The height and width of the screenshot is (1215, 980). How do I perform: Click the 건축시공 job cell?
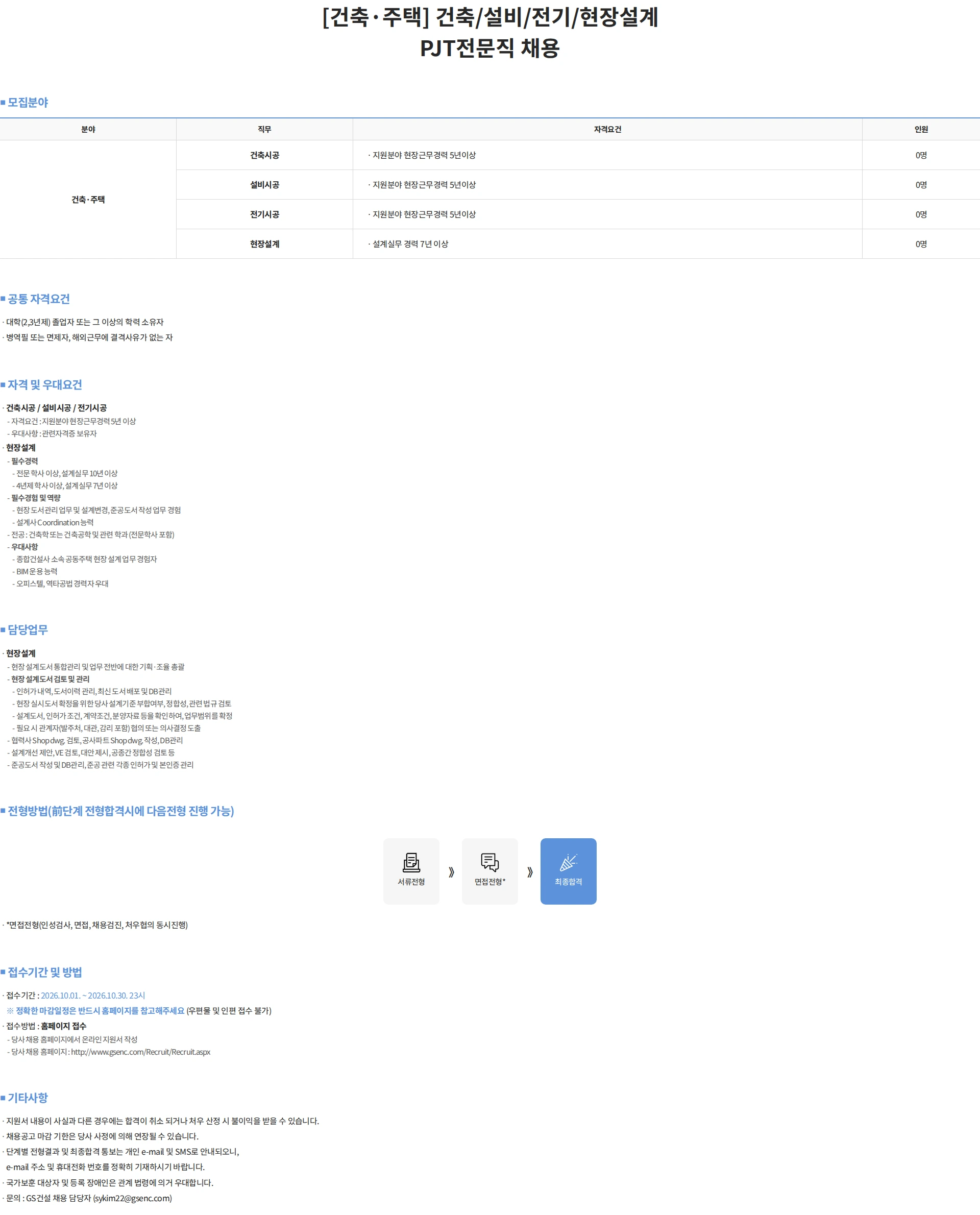(265, 155)
